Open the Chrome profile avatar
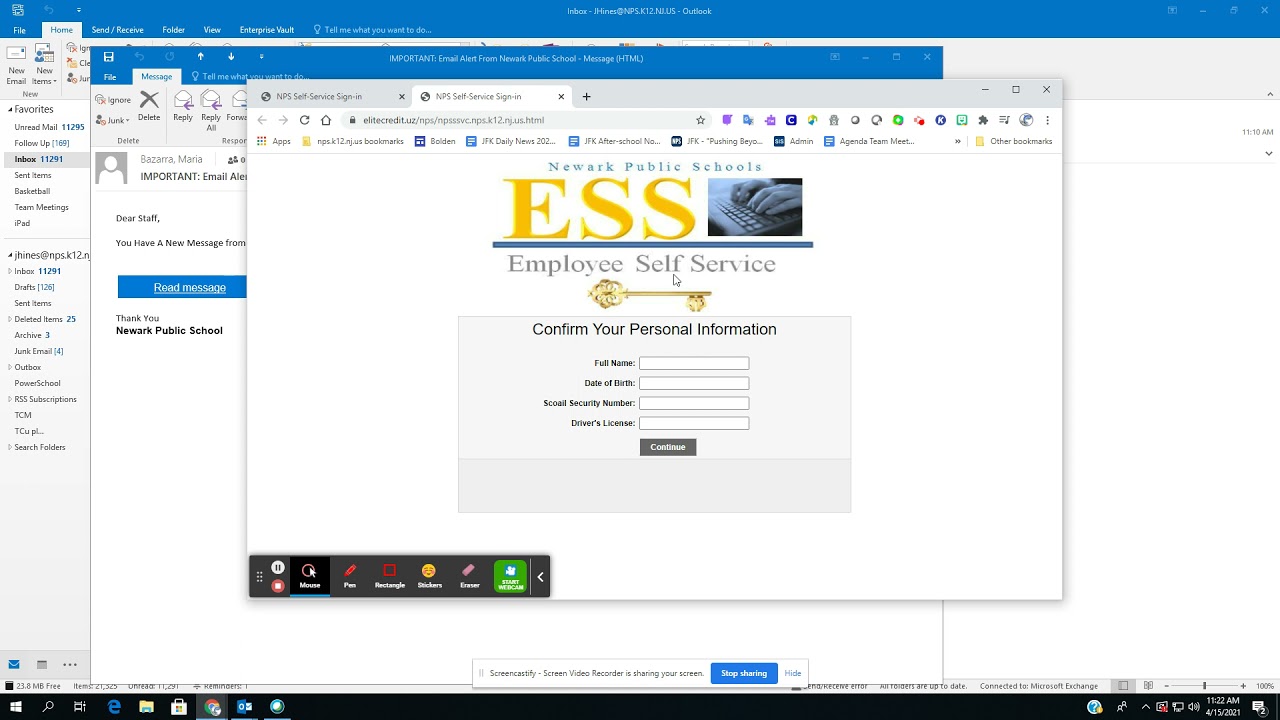 click(1026, 120)
